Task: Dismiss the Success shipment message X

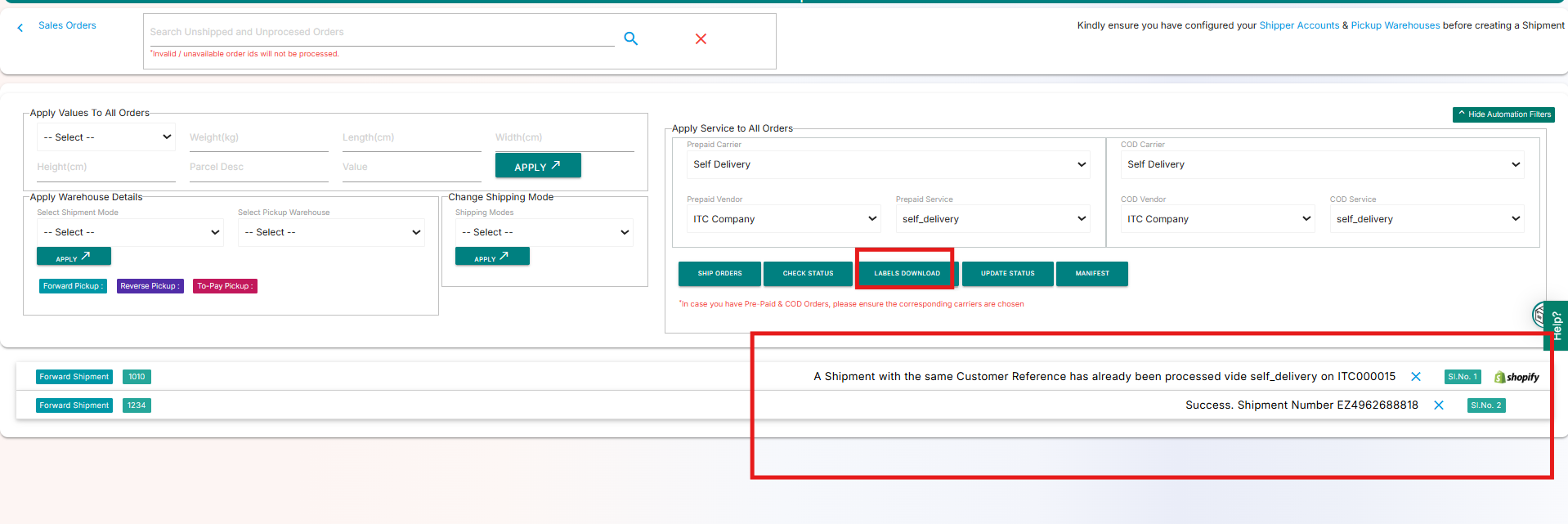Action: (x=1439, y=405)
